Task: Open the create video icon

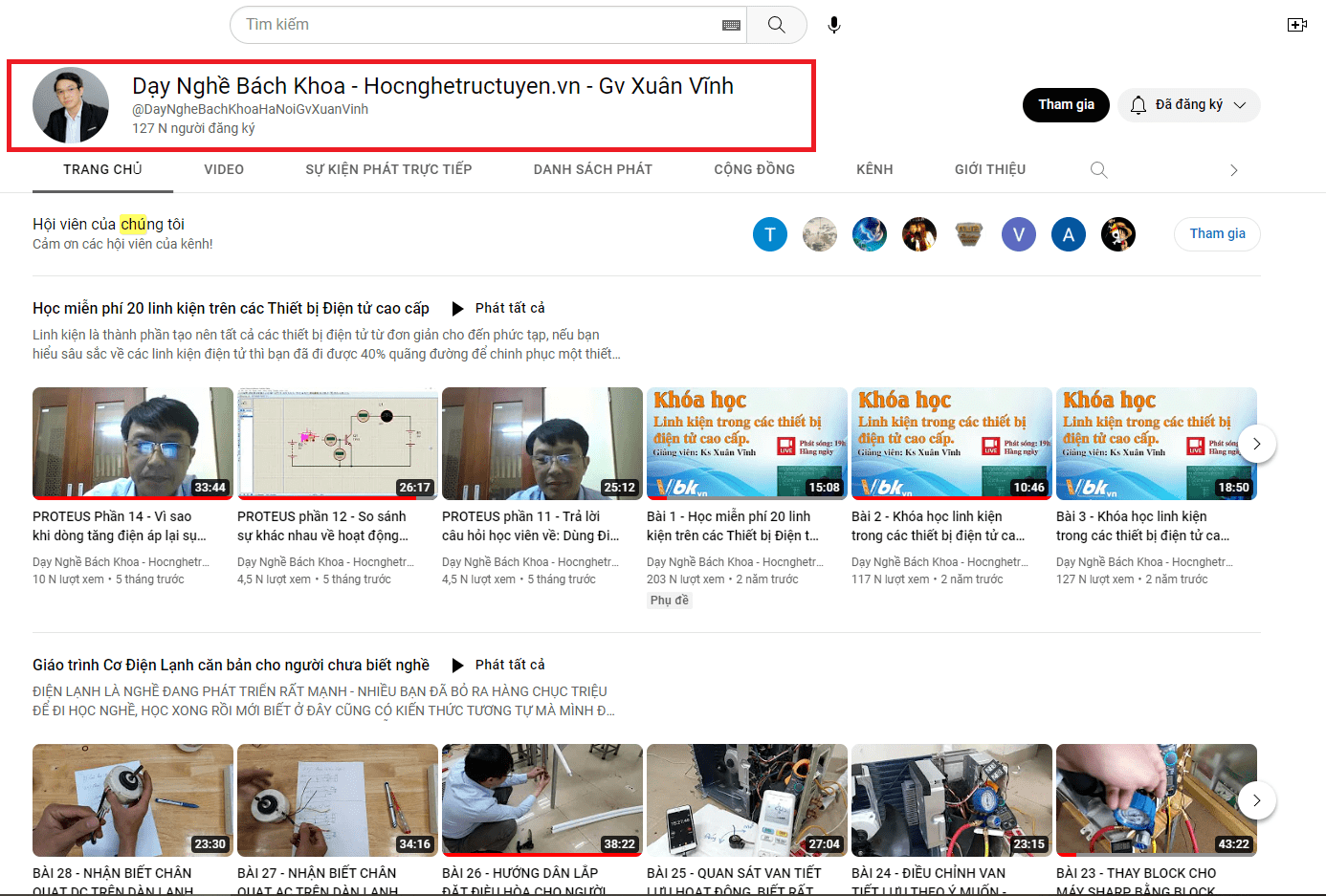Action: tap(1297, 25)
